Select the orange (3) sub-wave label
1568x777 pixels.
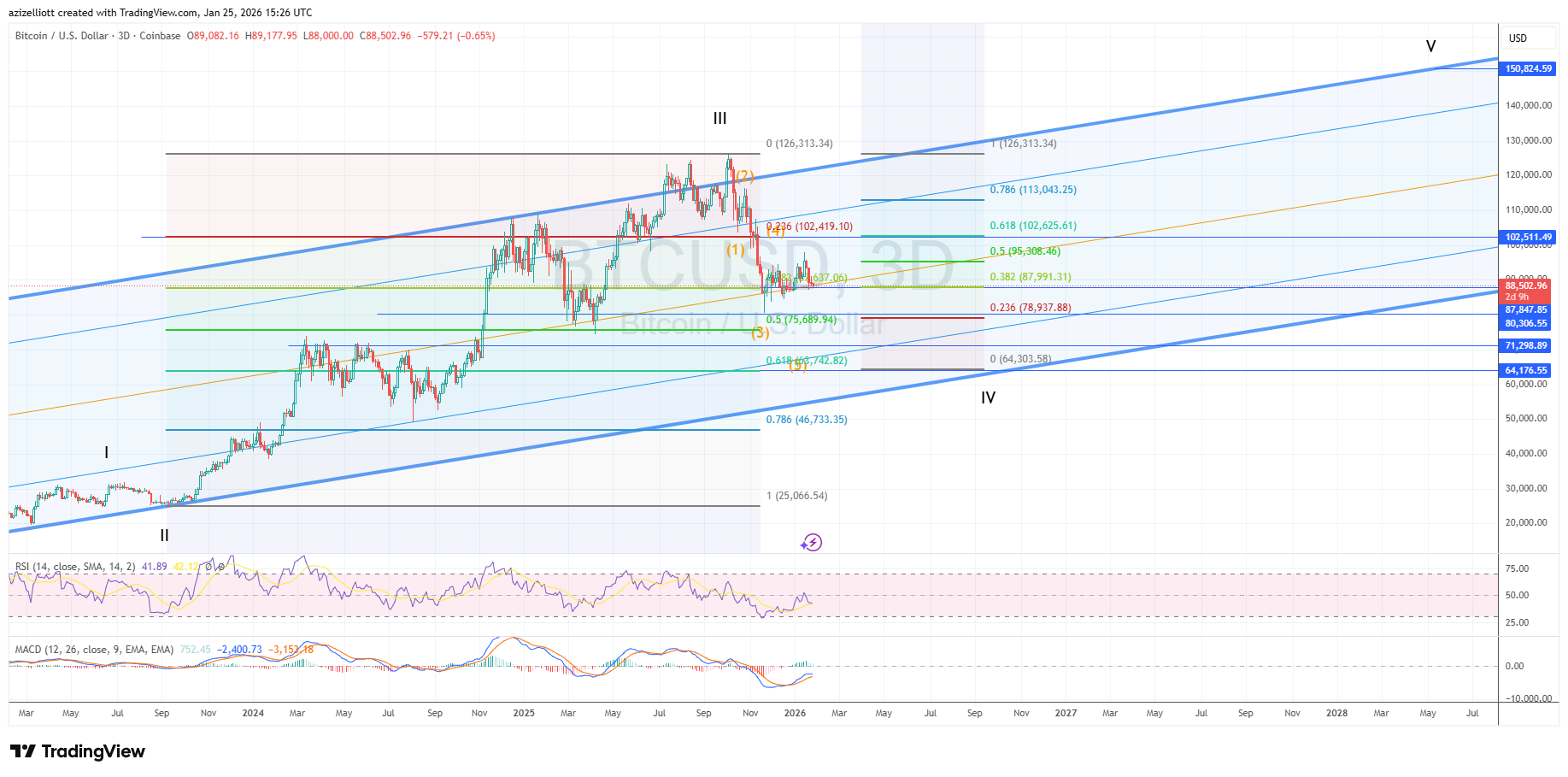[x=760, y=333]
